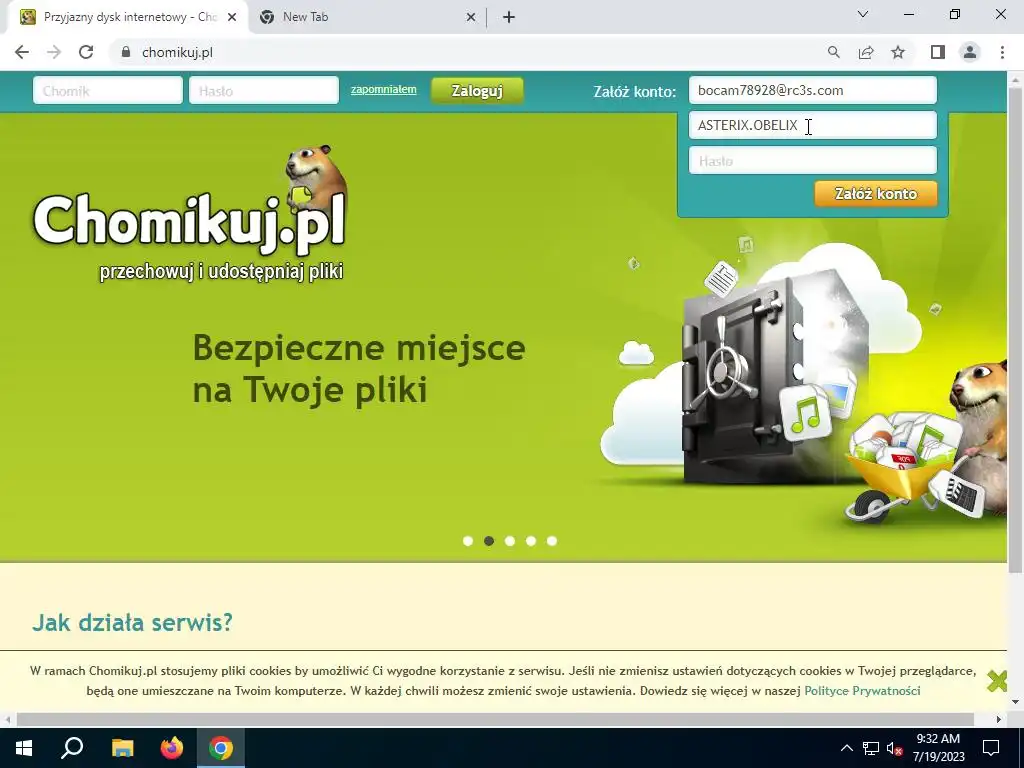Click the green Zaloguj button
1024x768 pixels.
coord(477,90)
